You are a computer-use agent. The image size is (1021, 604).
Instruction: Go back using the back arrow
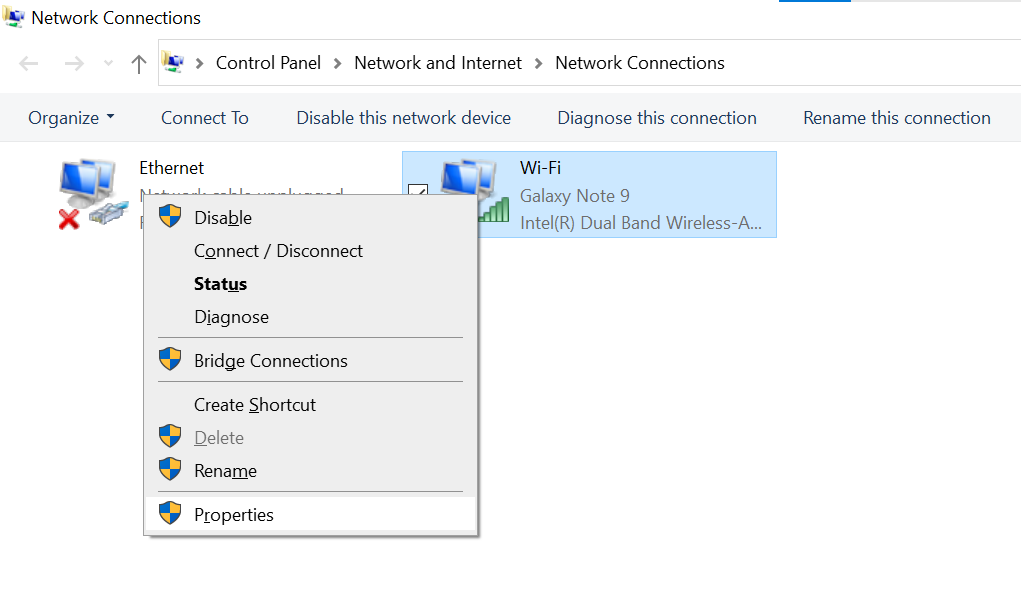click(29, 64)
